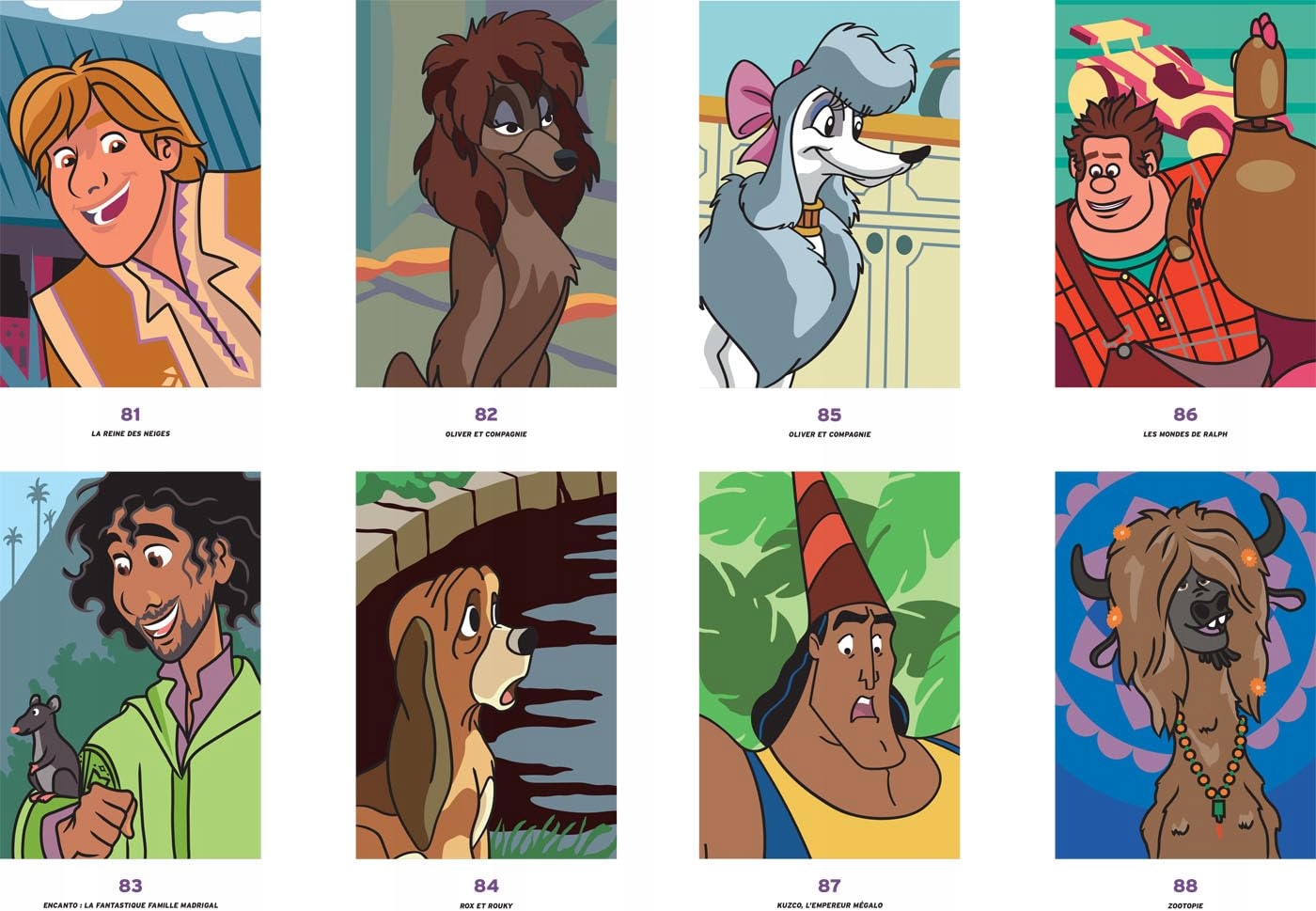Screen dimensions: 1316x911
Task: Click the number 88 label
Action: click(1185, 885)
